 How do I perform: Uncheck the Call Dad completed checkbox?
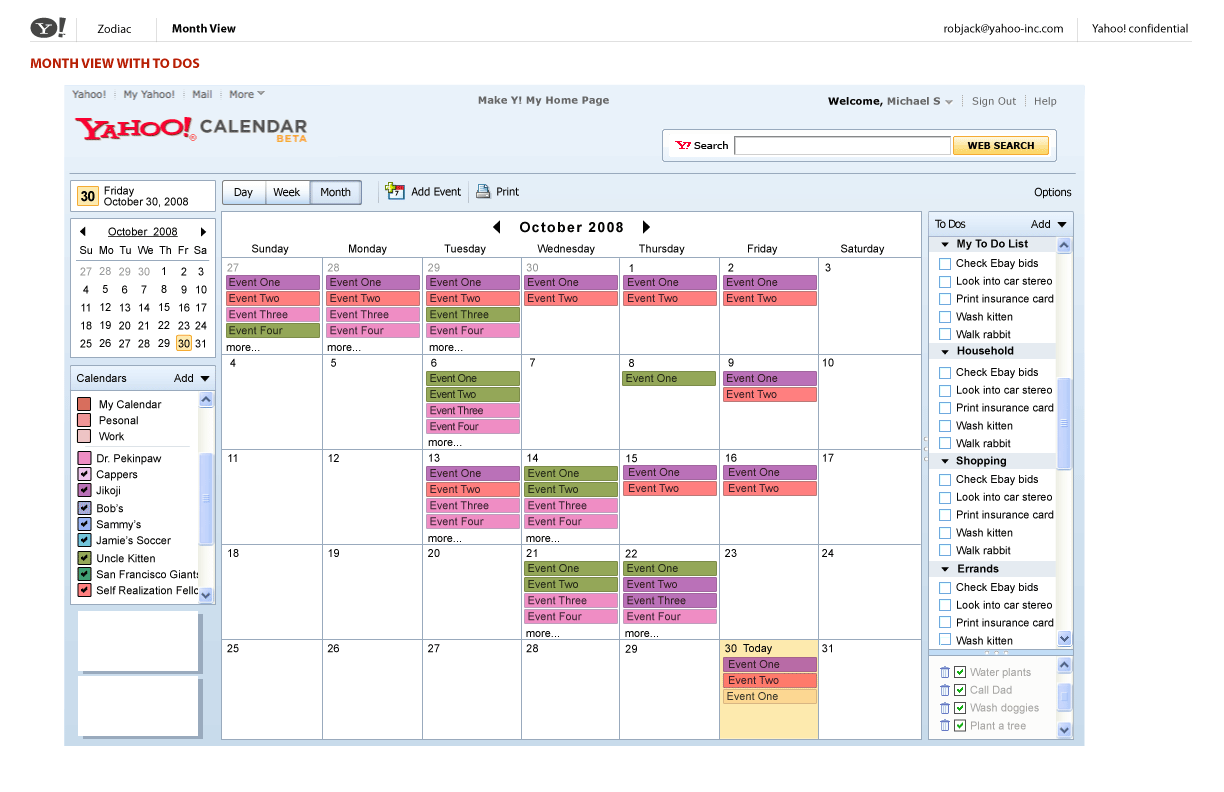pyautogui.click(x=960, y=690)
